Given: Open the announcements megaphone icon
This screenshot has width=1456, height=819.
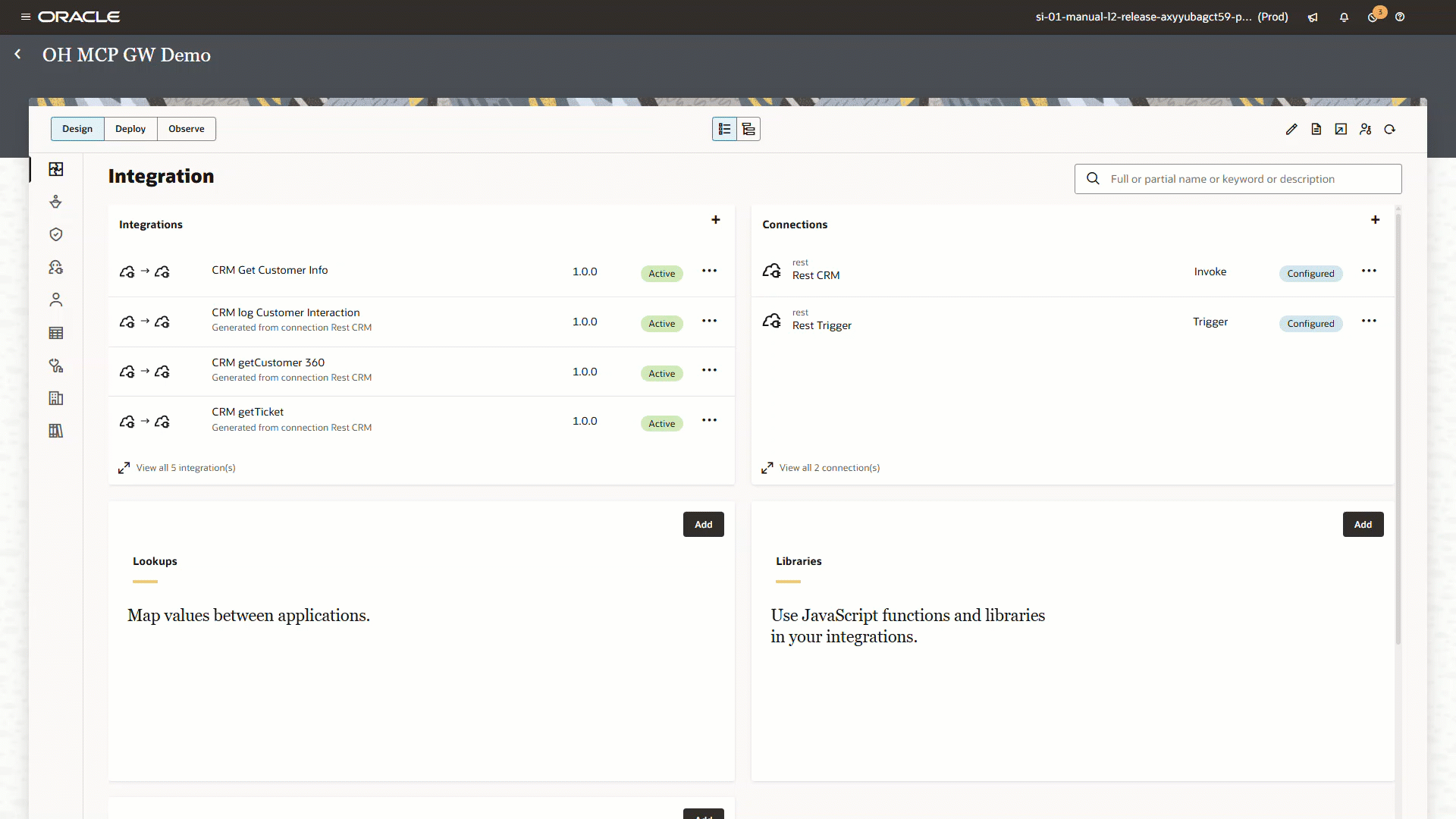Looking at the screenshot, I should [1313, 17].
